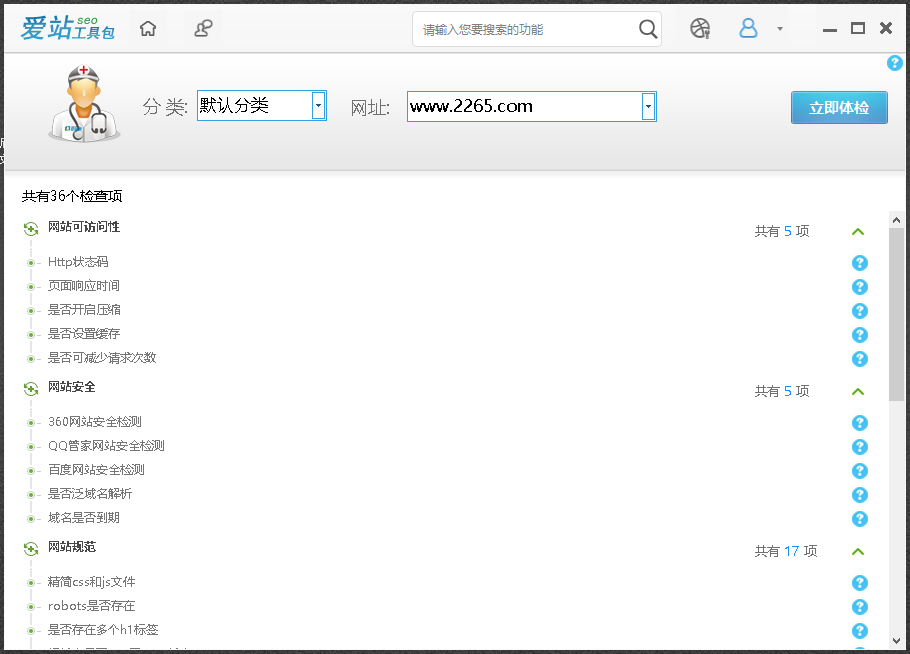Click the globe icon near the profile

click(699, 28)
